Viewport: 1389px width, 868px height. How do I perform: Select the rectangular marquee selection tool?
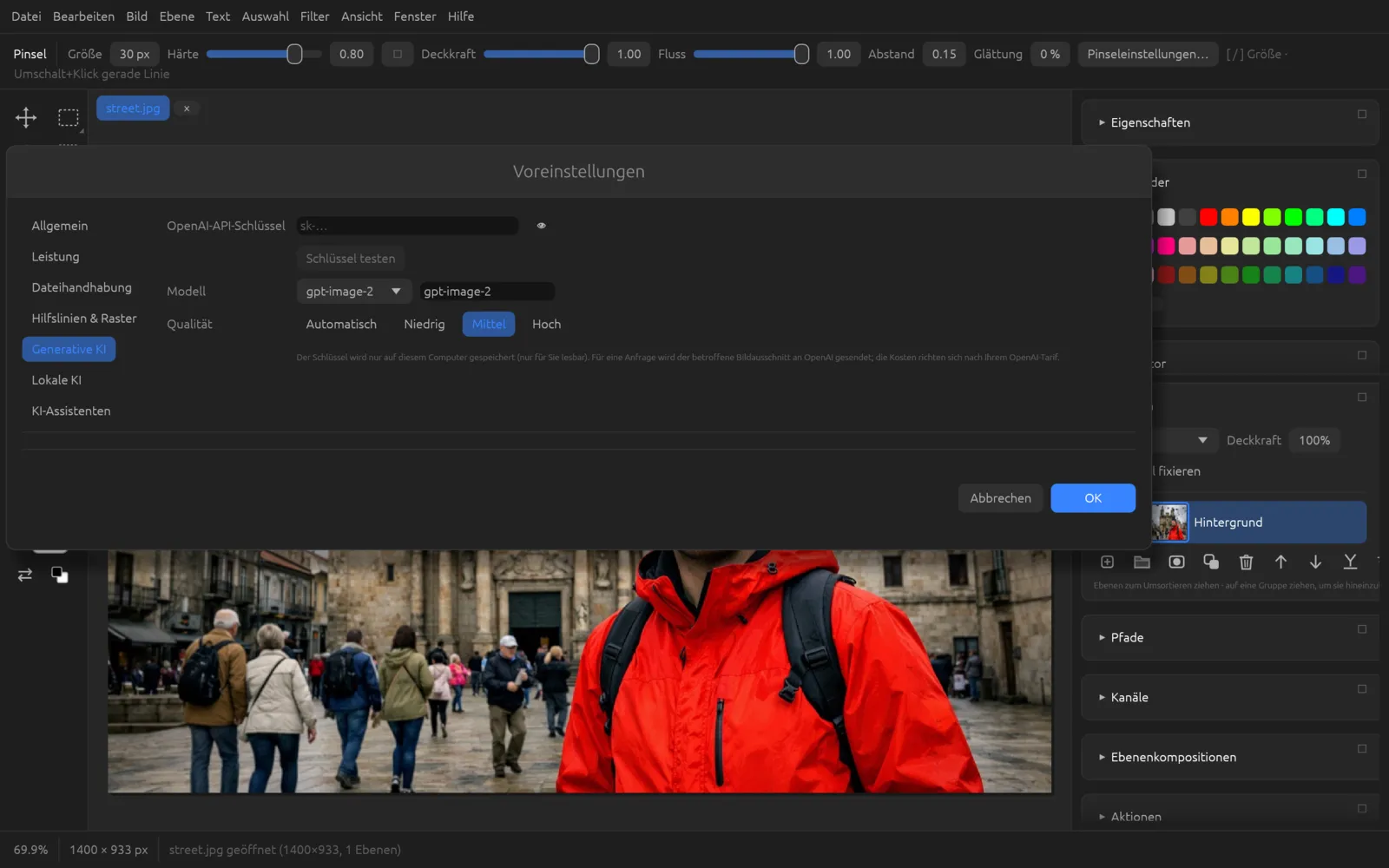68,117
